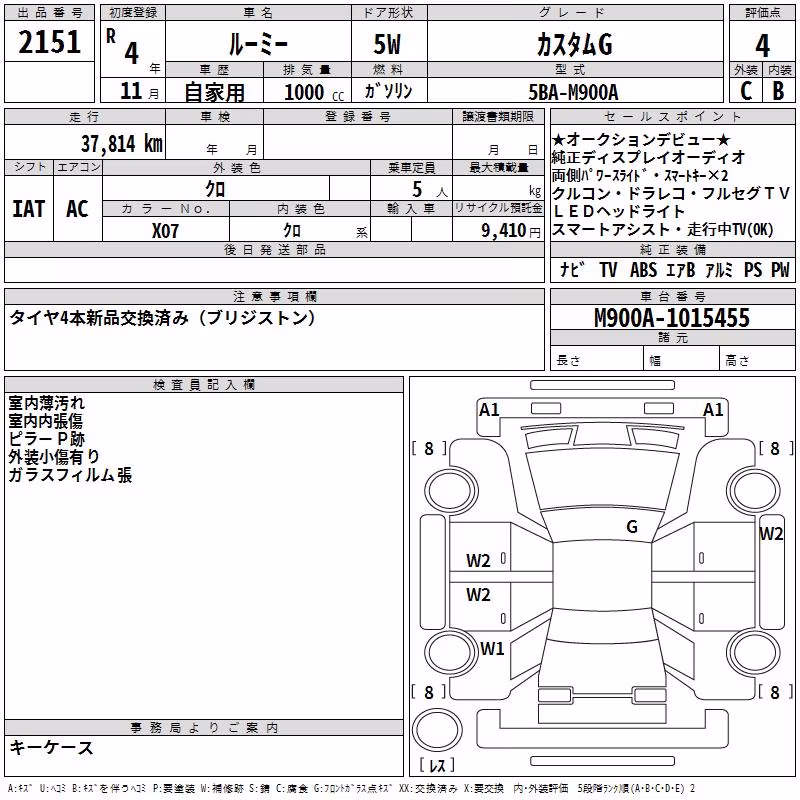This screenshot has width=800, height=800.
Task: Click the W1 mark on diagram
Action: (x=492, y=649)
